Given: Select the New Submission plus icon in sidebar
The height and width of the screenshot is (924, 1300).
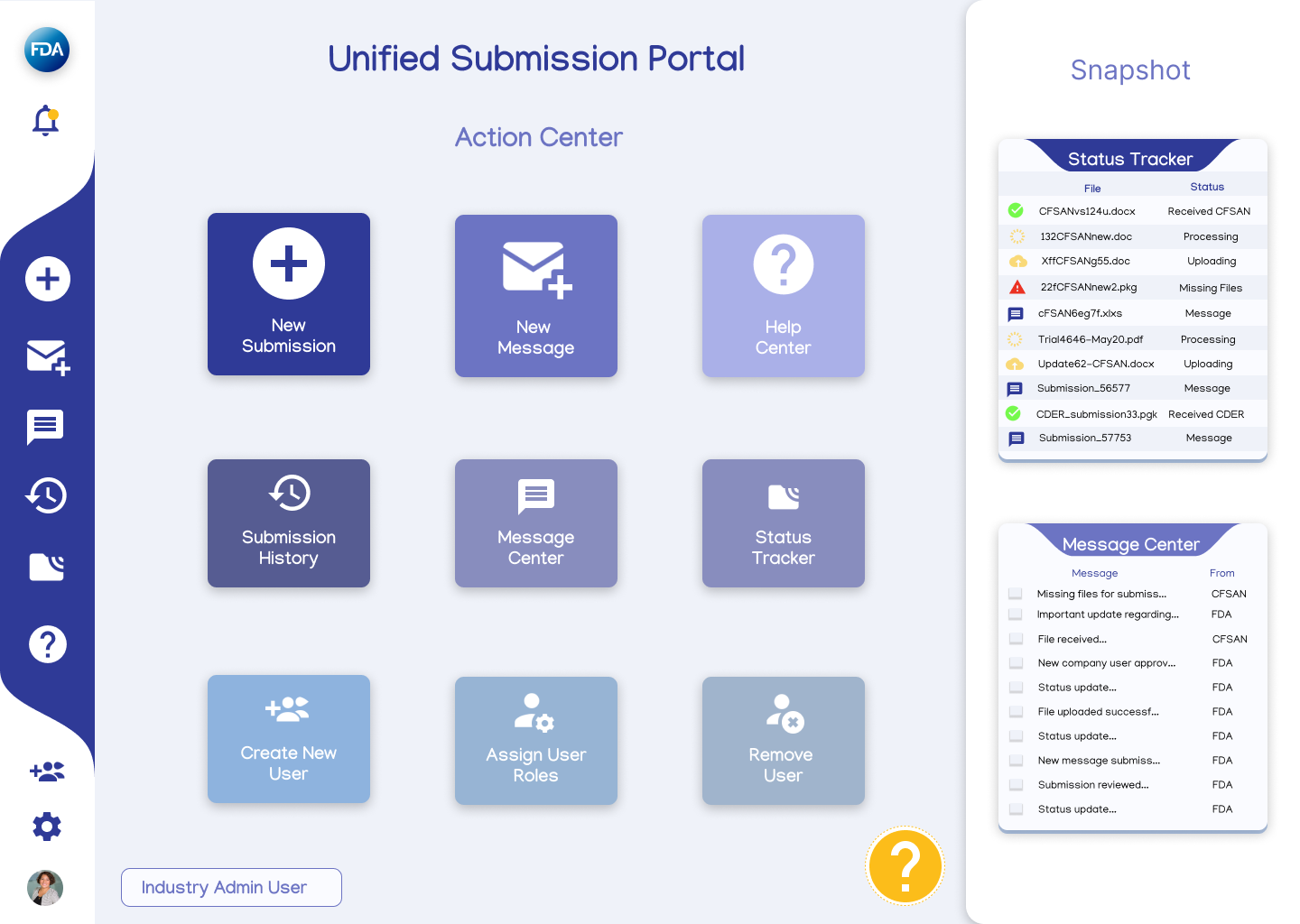Looking at the screenshot, I should coord(47,279).
